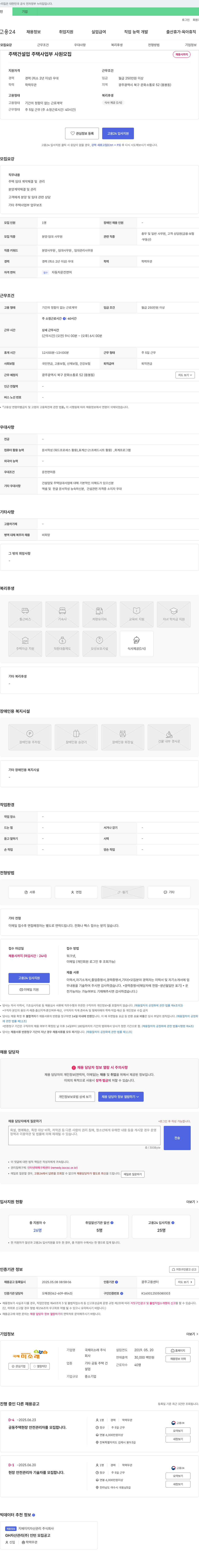Screen dimensions: 199x1568
Task: Select the 기숙사 welfare icon
Action: pyautogui.click(x=62, y=614)
